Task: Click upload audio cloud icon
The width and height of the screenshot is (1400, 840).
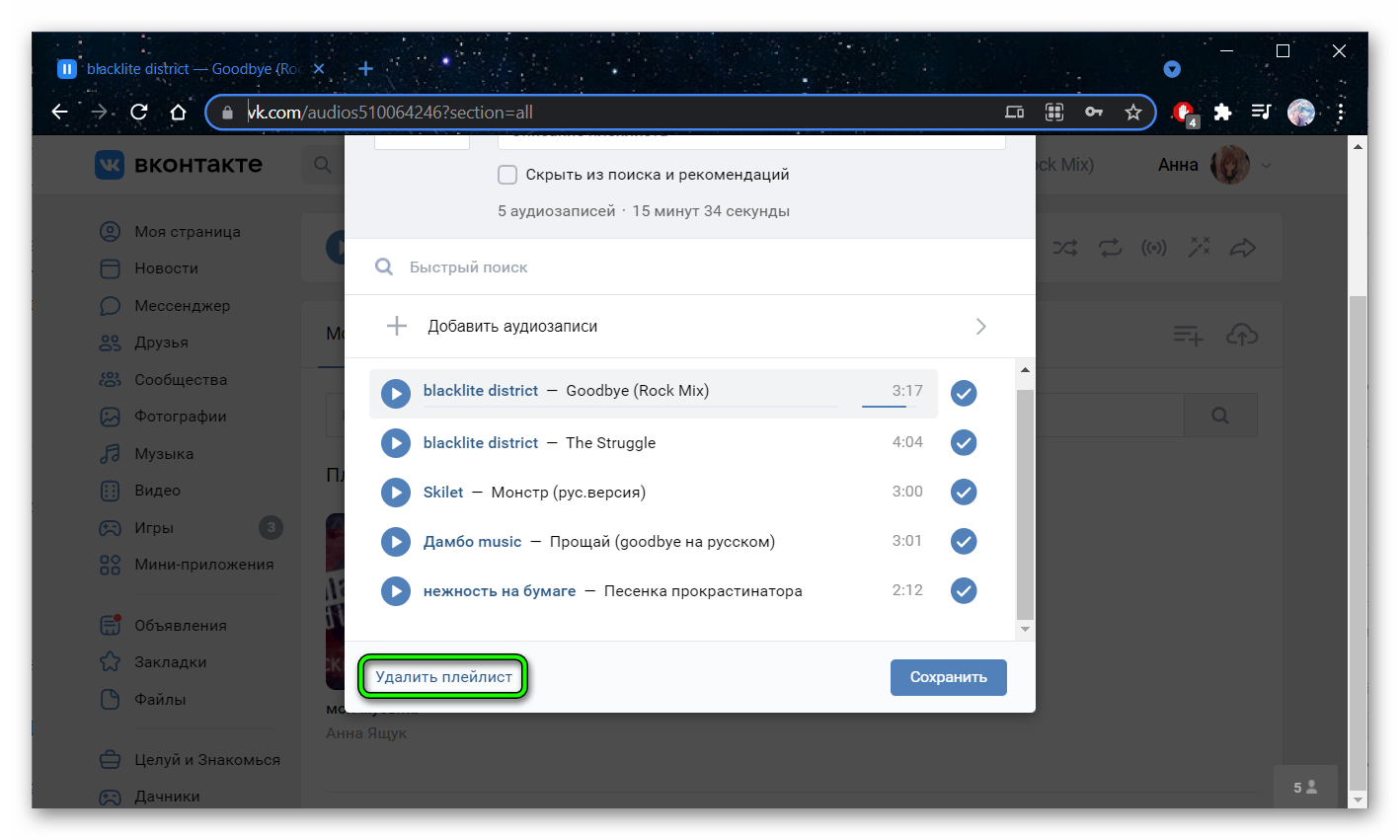Action: (1242, 335)
